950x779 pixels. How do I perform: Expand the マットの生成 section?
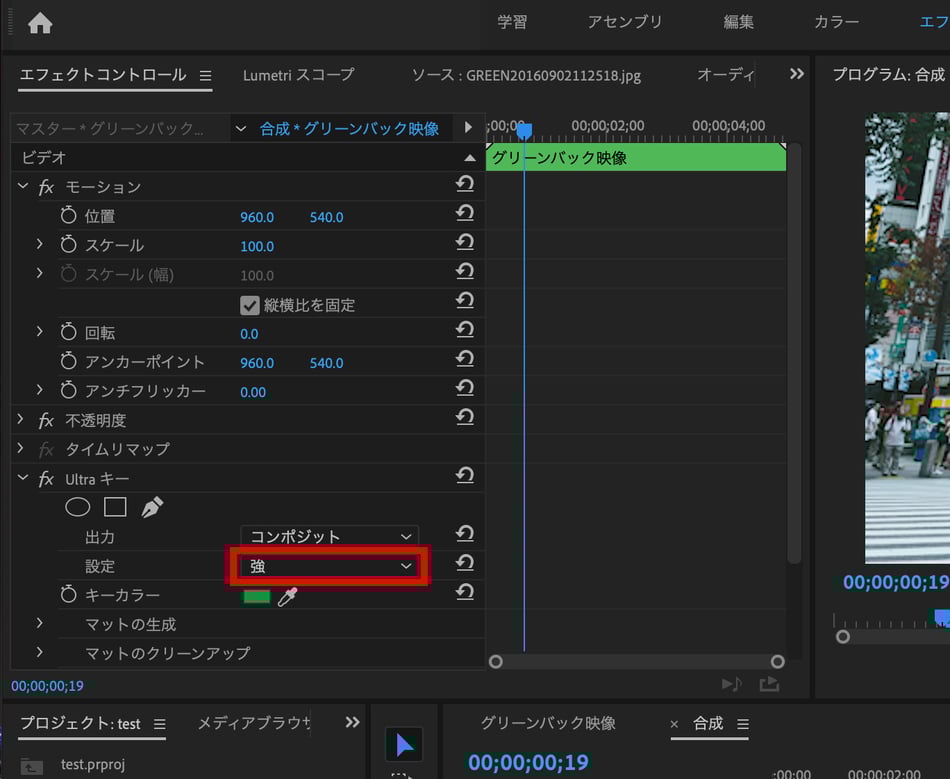[39, 623]
